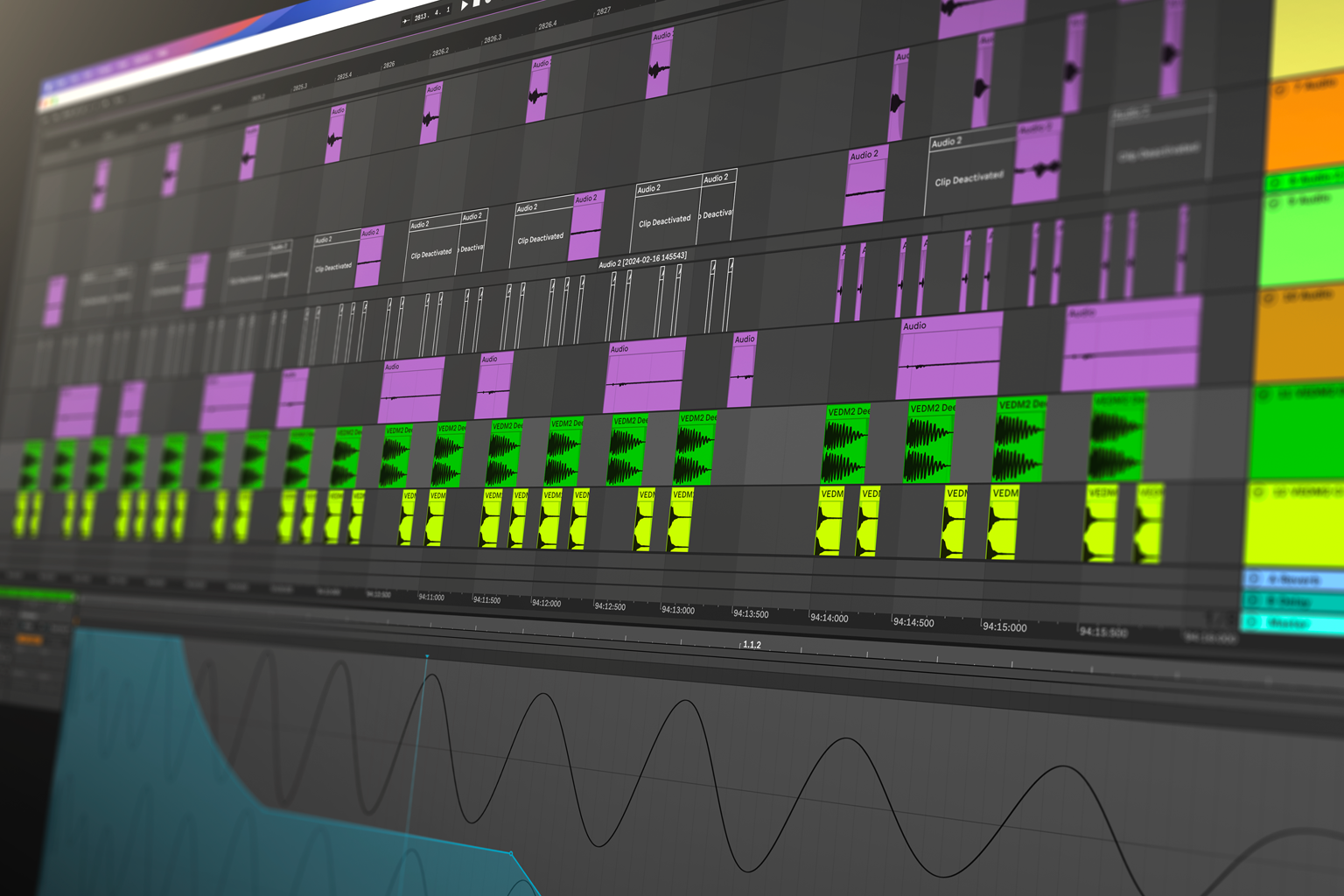Fold the light green track via circle button
This screenshot has height=896, width=1344.
pyautogui.click(x=1274, y=202)
